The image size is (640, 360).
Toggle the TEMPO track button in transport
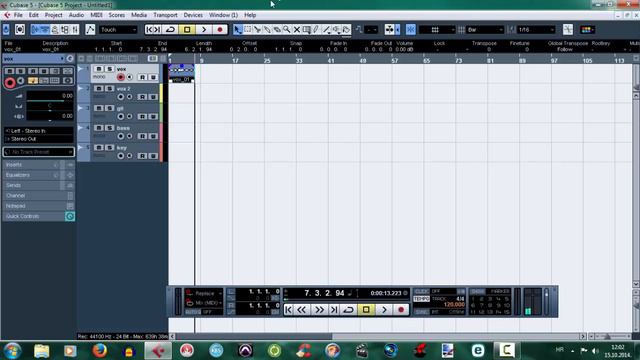tap(421, 299)
